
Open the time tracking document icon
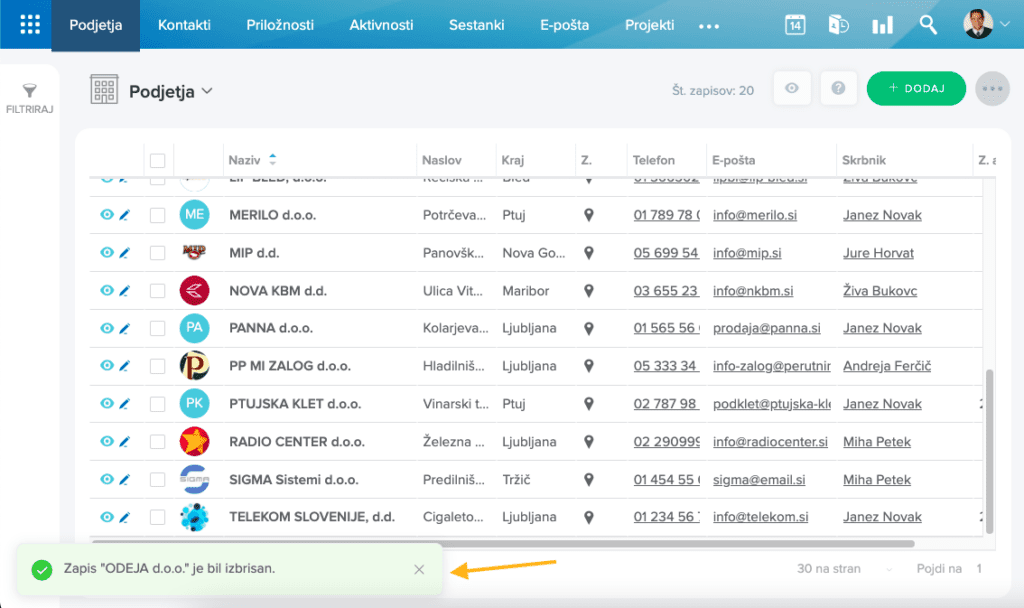(839, 25)
